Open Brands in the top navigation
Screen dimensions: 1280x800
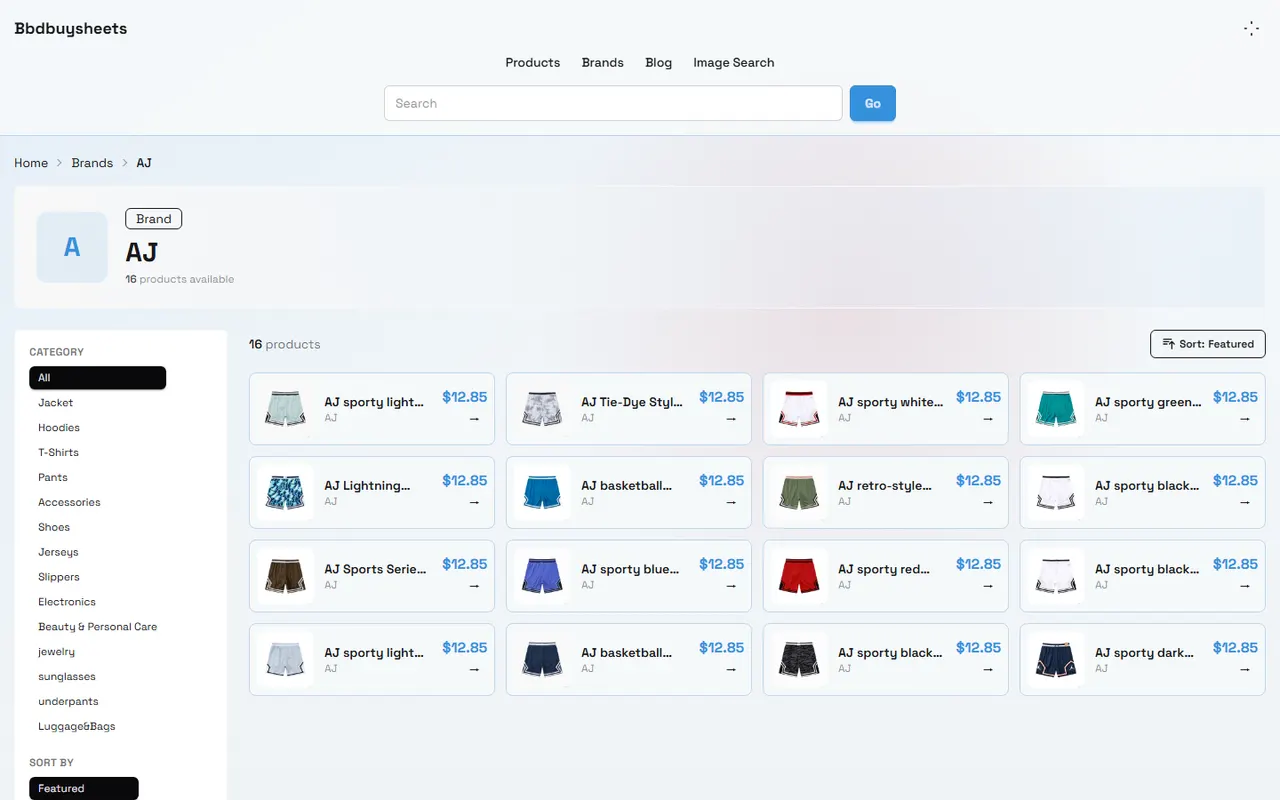coord(603,62)
